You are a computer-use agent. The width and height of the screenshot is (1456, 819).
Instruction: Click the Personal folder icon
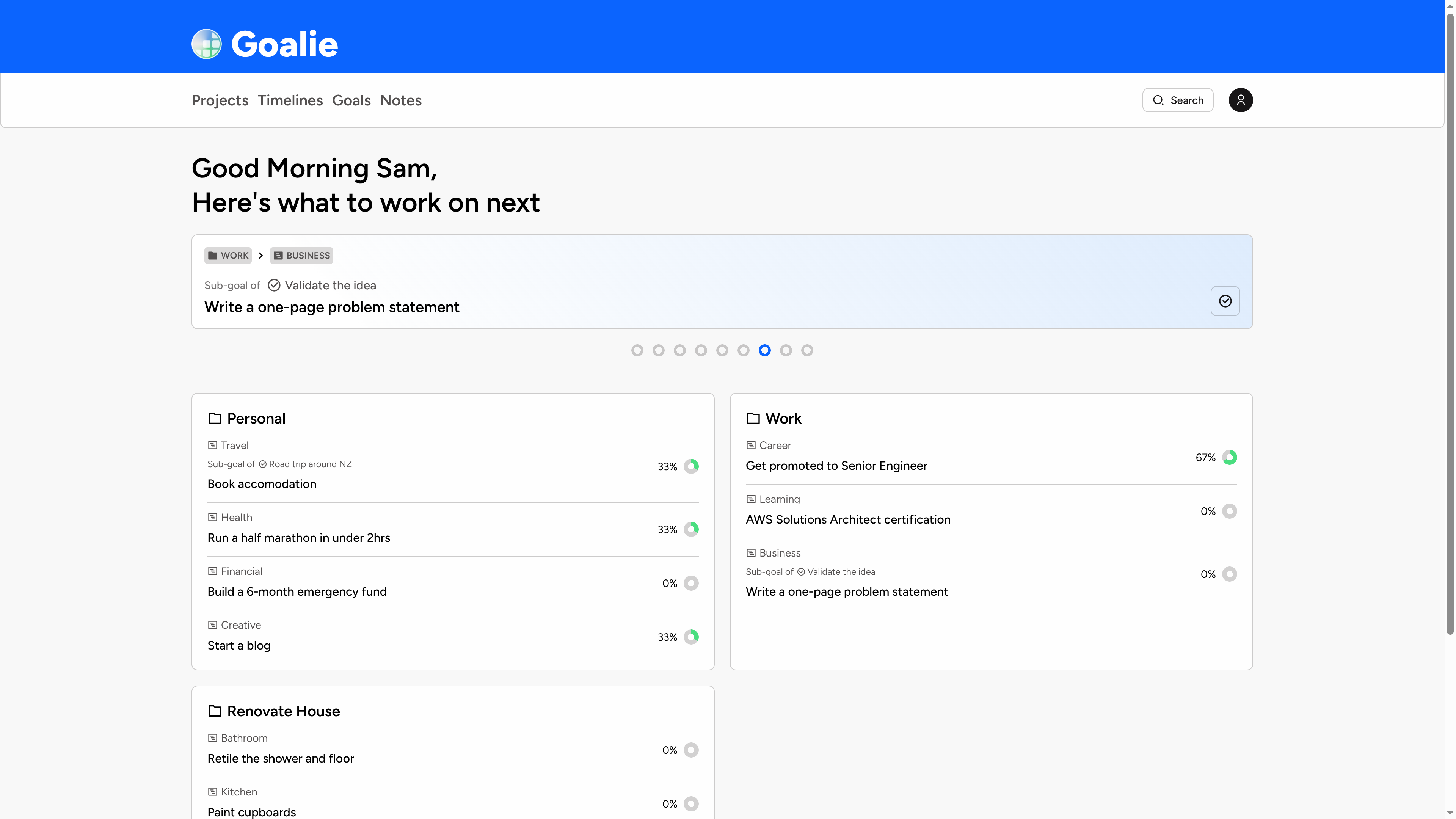coord(215,418)
